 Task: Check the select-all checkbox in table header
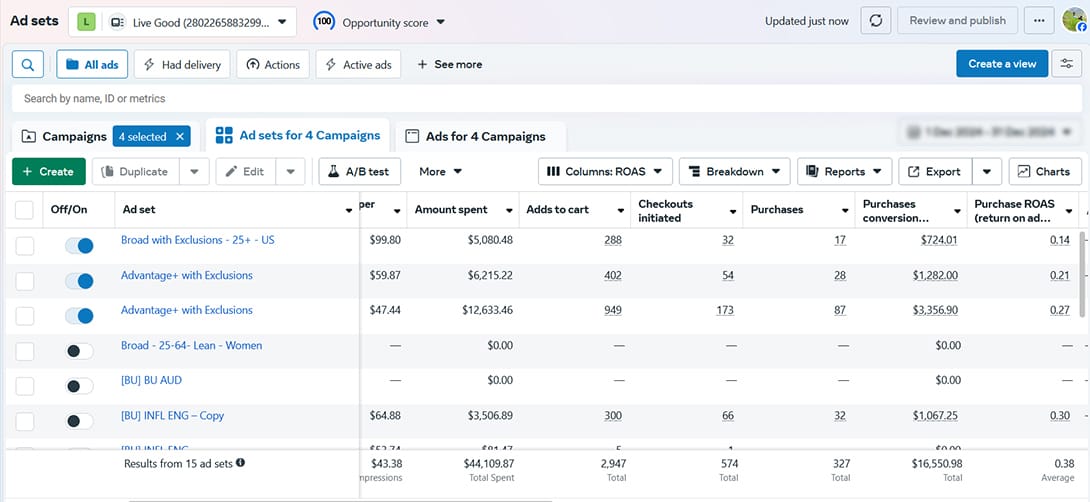click(25, 210)
